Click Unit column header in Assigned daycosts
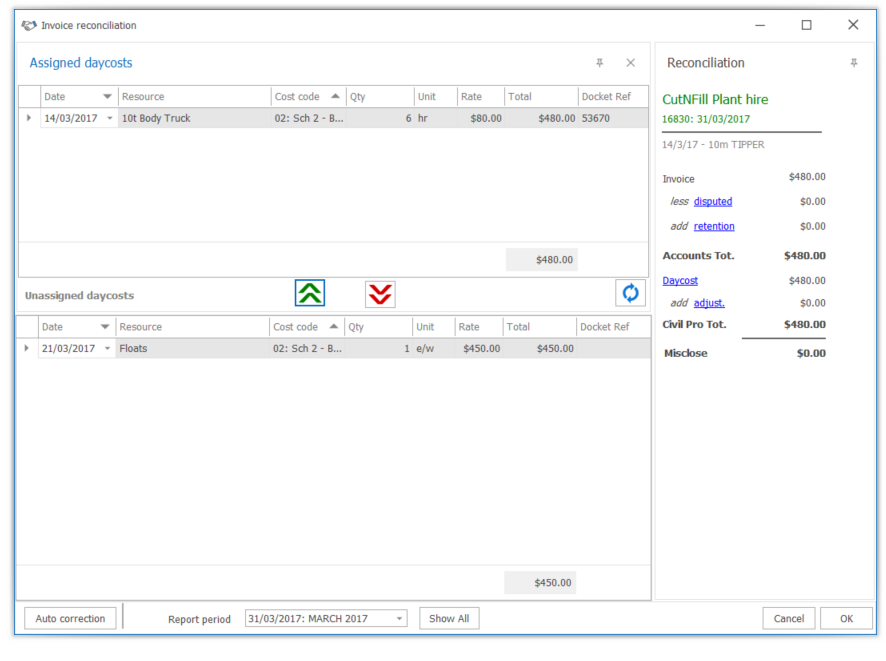 (x=436, y=97)
